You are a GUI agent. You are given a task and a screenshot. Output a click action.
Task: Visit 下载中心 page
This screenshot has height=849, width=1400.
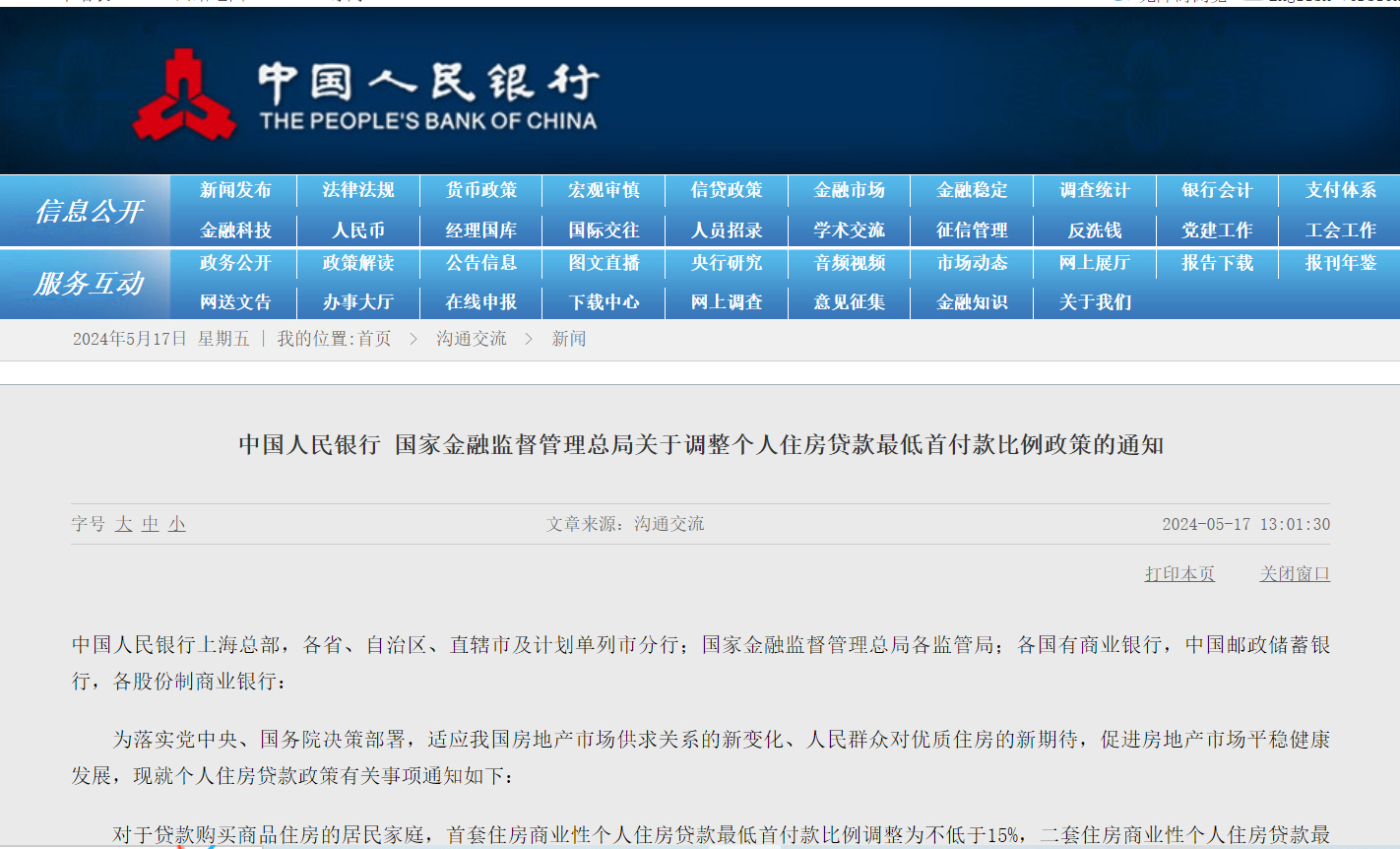tap(604, 302)
